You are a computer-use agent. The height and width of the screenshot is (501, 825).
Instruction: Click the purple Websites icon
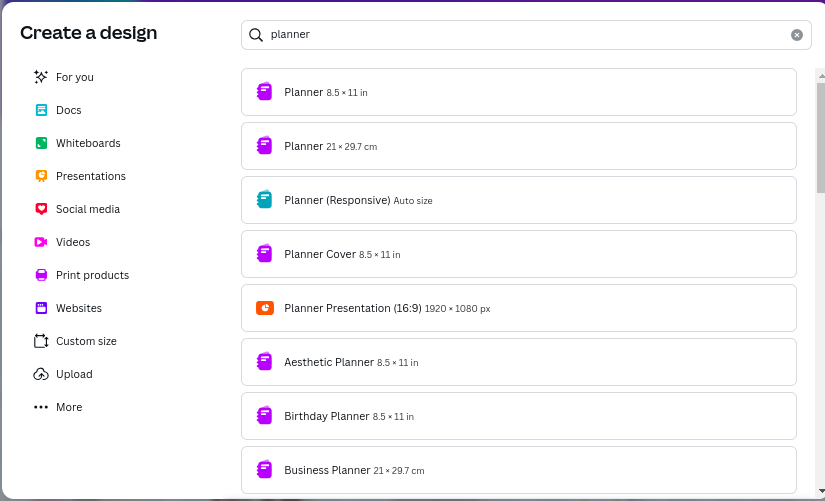(x=41, y=308)
